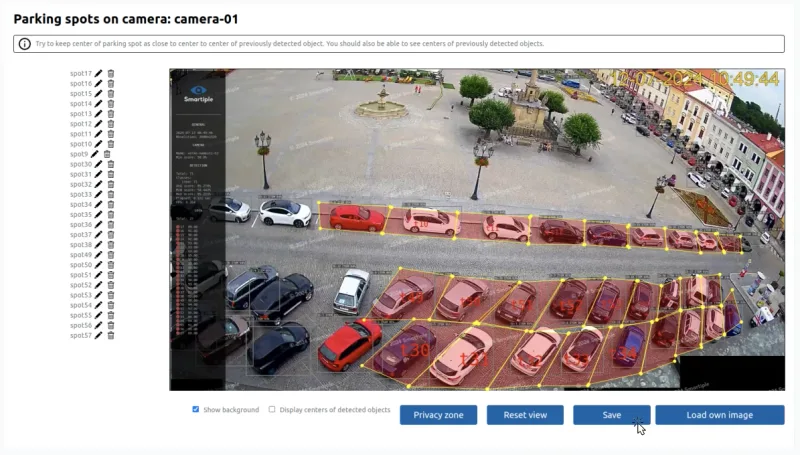
Task: Click the info icon in the hint banner
Action: click(24, 44)
